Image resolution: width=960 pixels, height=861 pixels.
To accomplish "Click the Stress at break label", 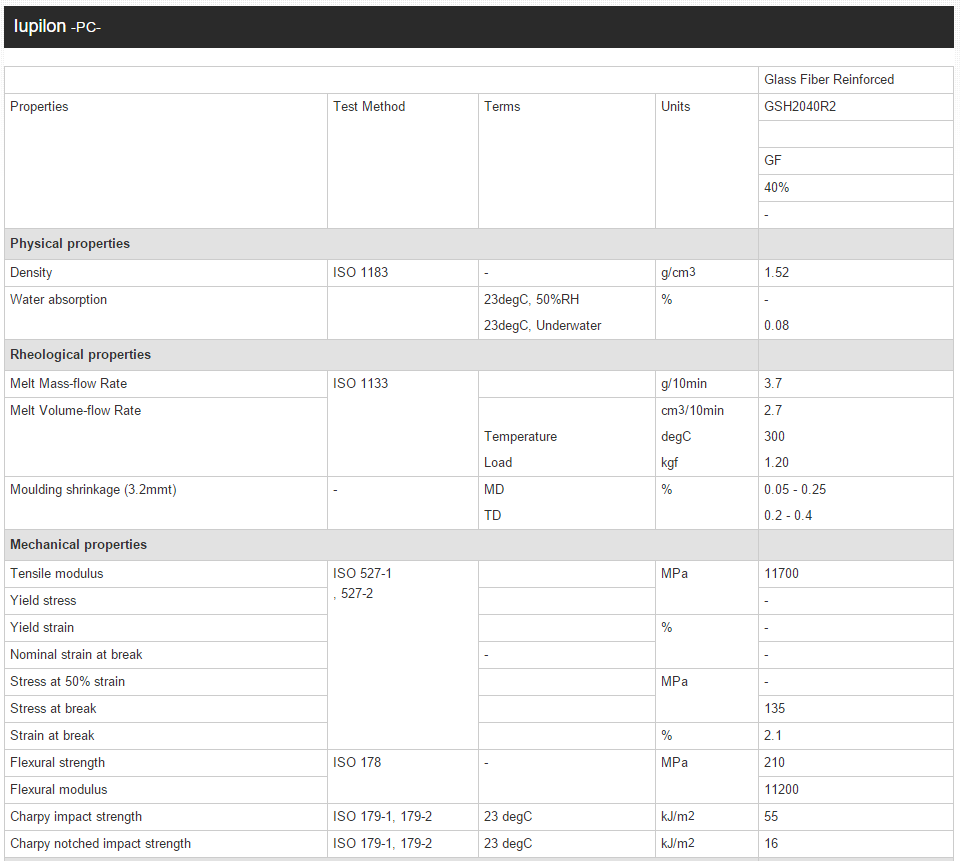I will coord(53,709).
